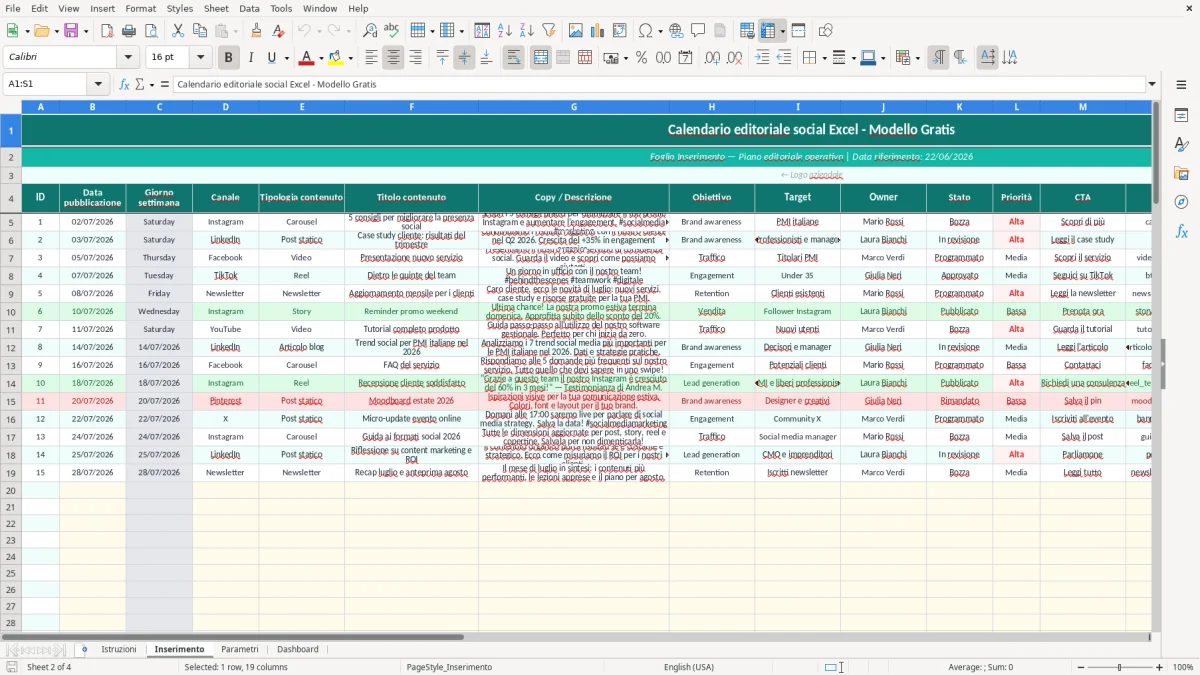Toggle Underline formatting

[272, 58]
